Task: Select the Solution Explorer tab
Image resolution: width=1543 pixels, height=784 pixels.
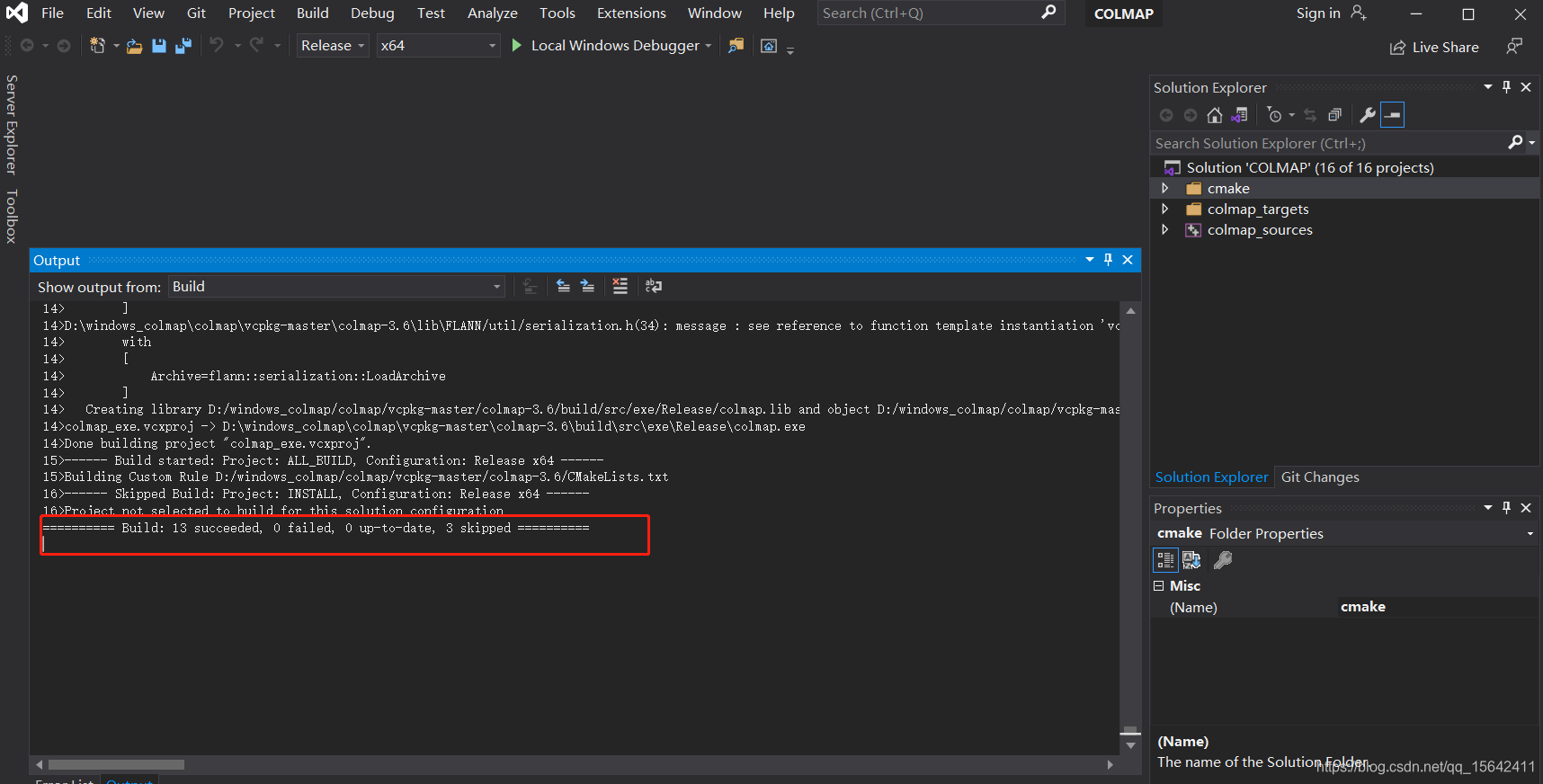Action: pyautogui.click(x=1211, y=477)
